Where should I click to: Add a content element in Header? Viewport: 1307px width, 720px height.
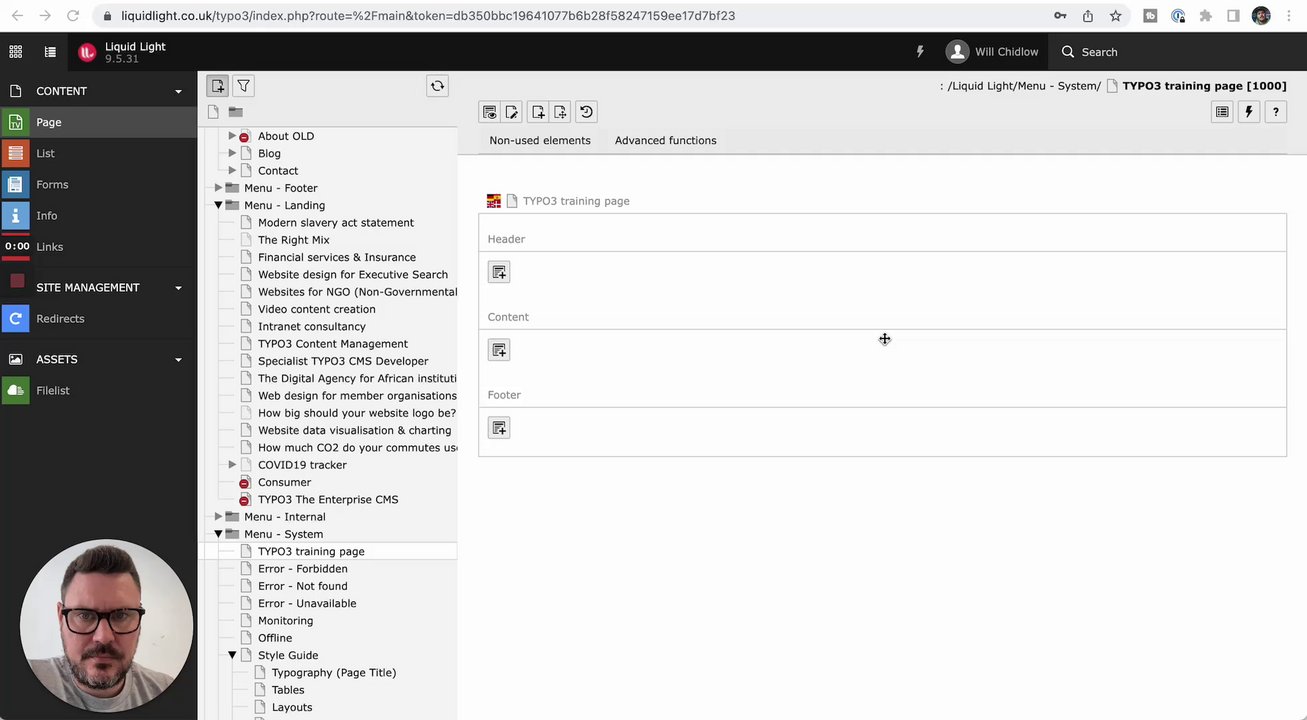coord(499,272)
